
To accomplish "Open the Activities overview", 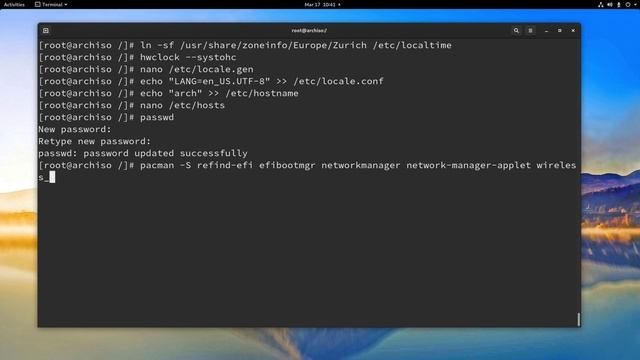I will [x=14, y=4].
